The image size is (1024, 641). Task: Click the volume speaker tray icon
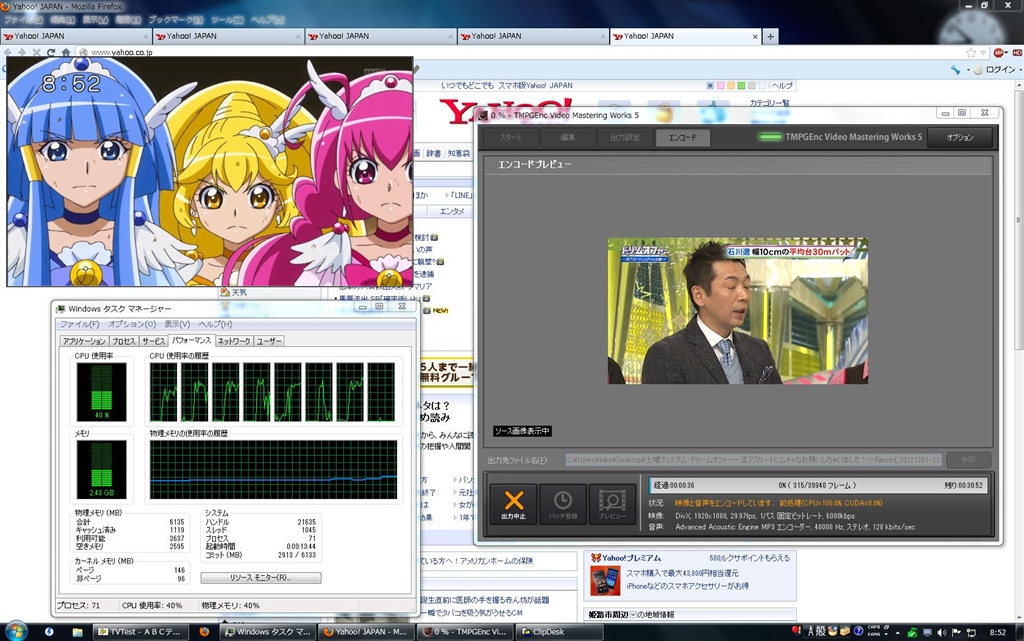coord(941,632)
